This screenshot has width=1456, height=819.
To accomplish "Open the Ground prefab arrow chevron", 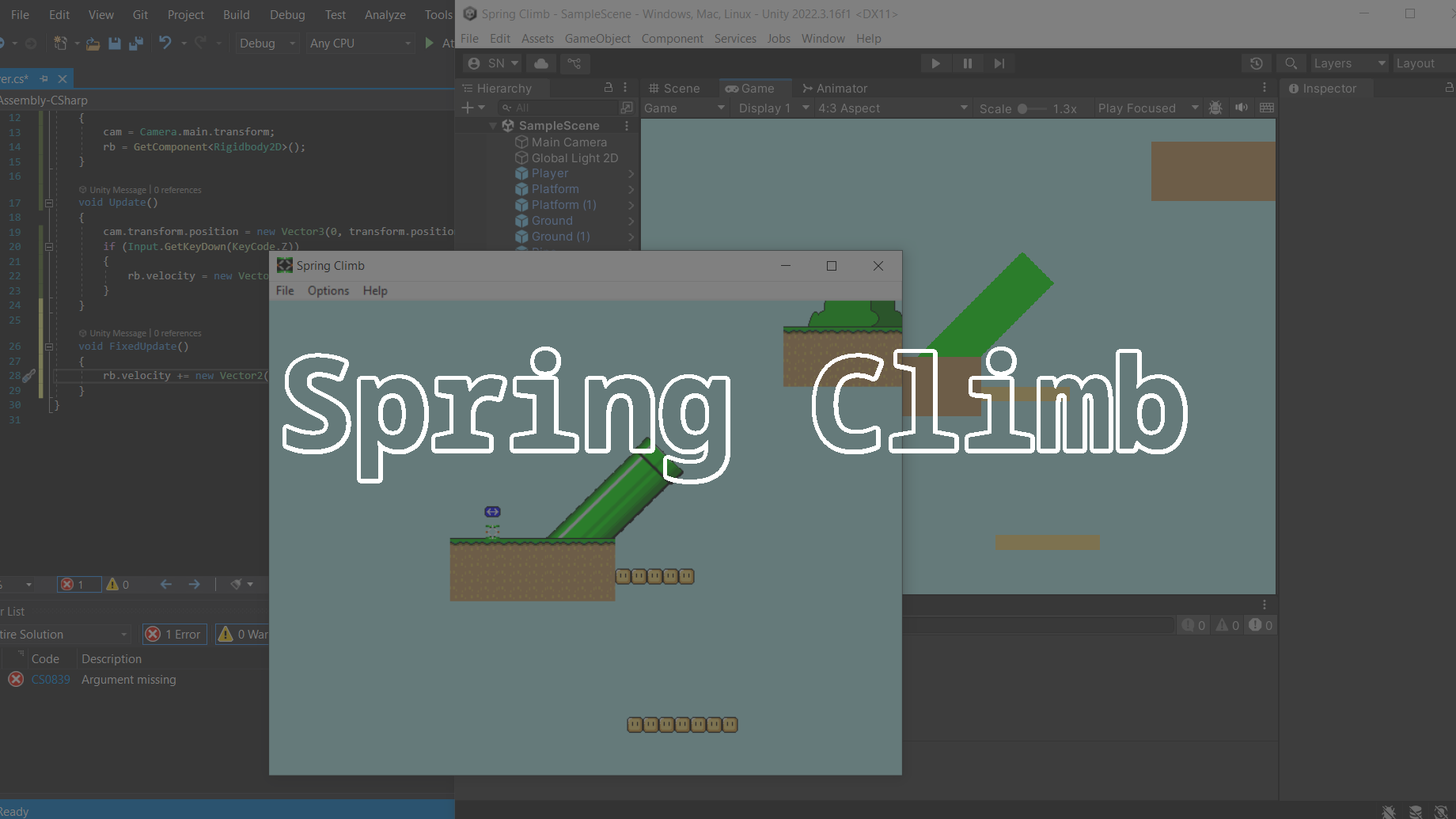I will click(x=631, y=221).
